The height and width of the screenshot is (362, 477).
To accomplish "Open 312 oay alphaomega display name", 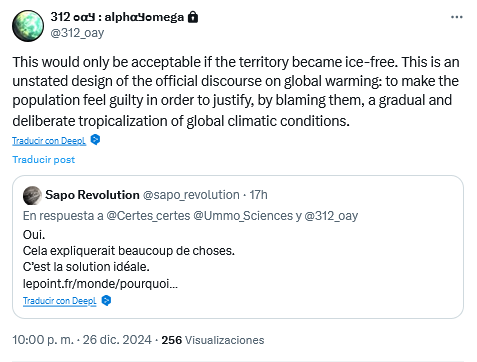I will pos(117,17).
